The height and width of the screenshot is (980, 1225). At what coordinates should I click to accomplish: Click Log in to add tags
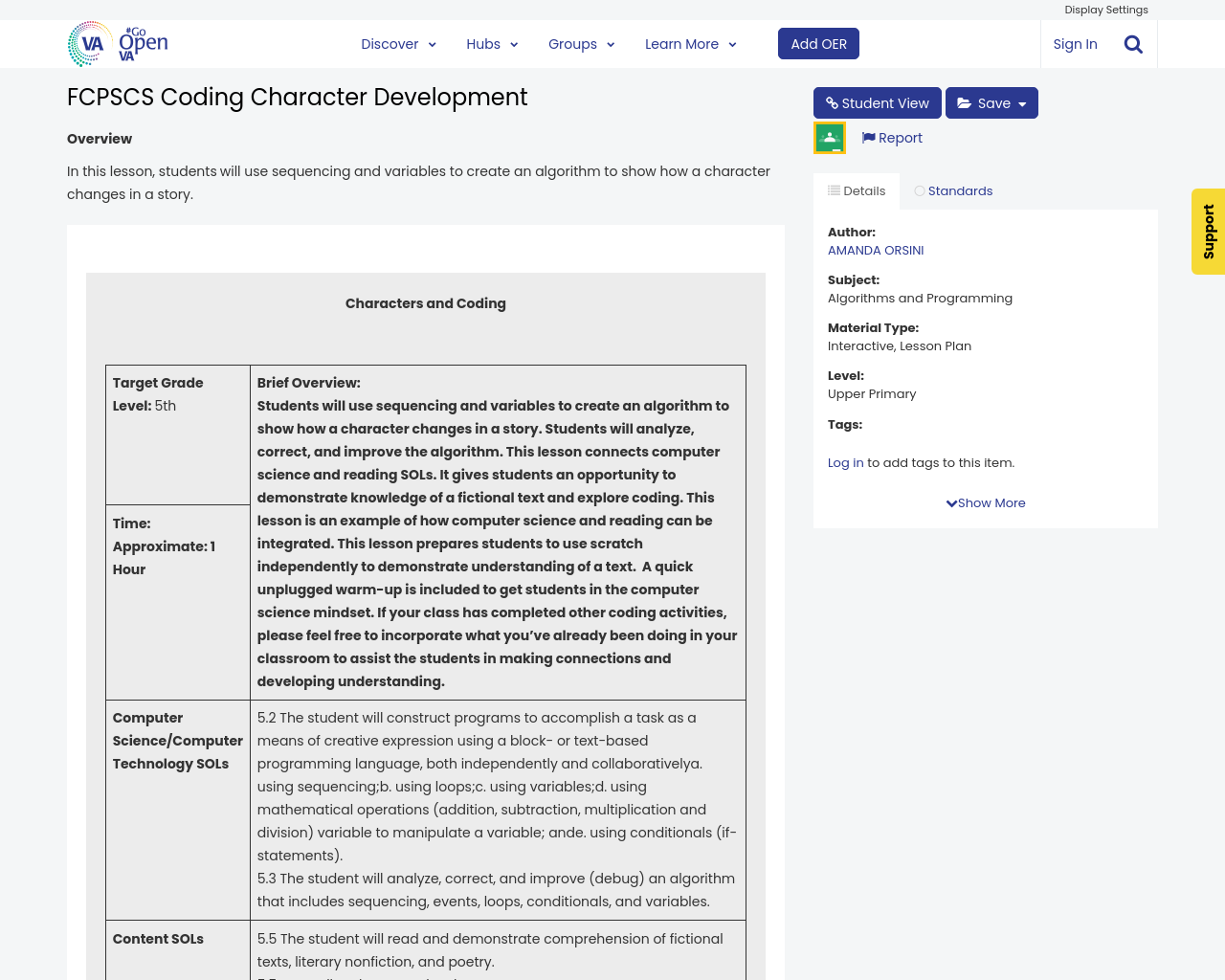tap(845, 463)
